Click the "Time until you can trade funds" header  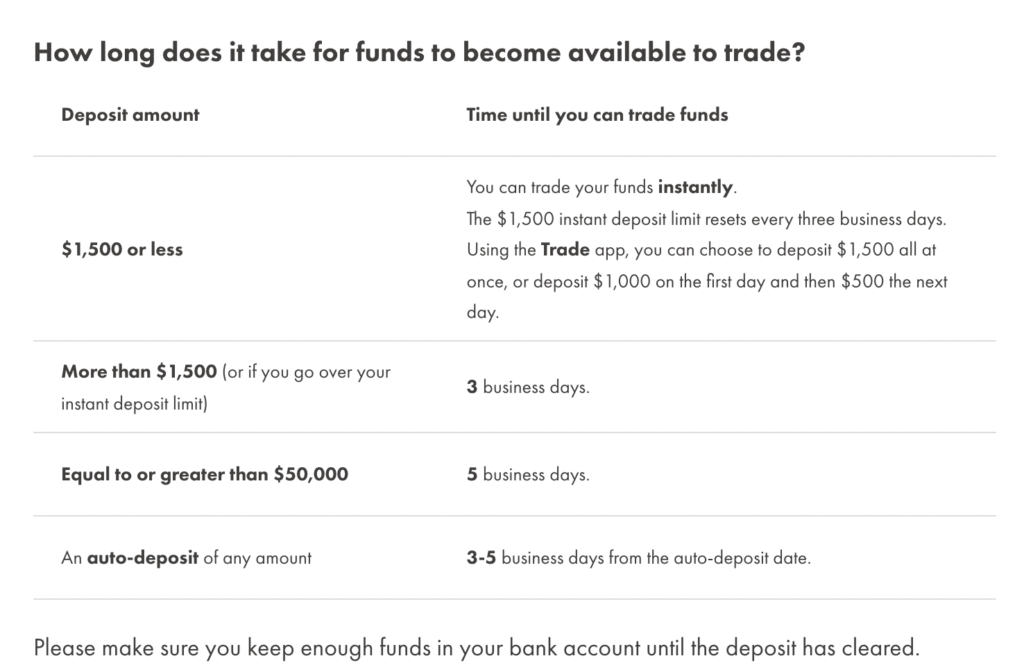pos(597,115)
